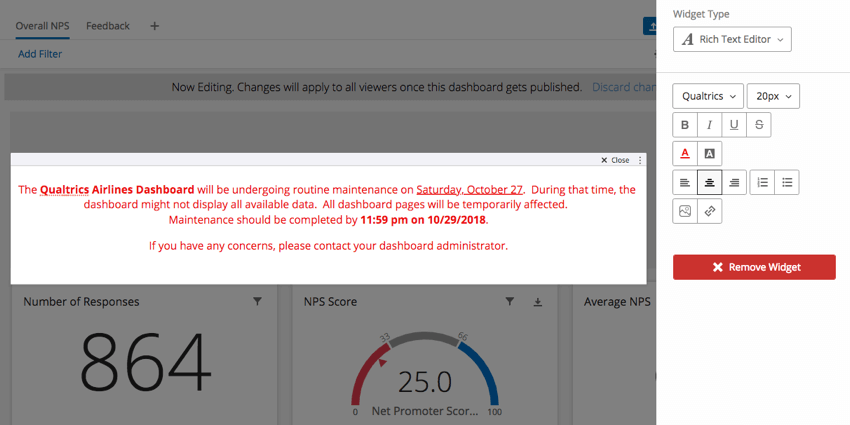Toggle underline formatting button
850x425 pixels.
click(x=734, y=125)
